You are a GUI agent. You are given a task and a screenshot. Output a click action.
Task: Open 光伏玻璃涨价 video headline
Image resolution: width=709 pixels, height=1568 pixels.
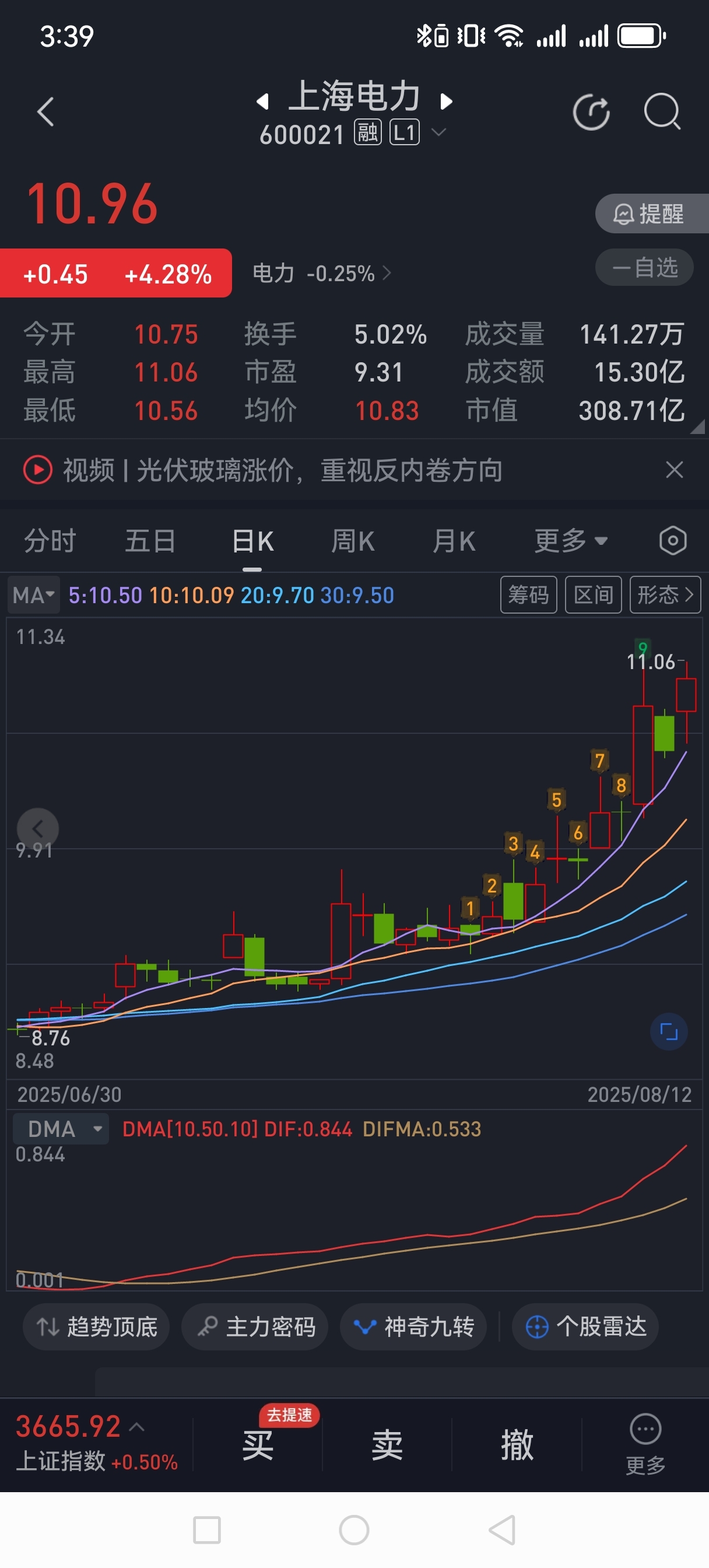click(283, 470)
